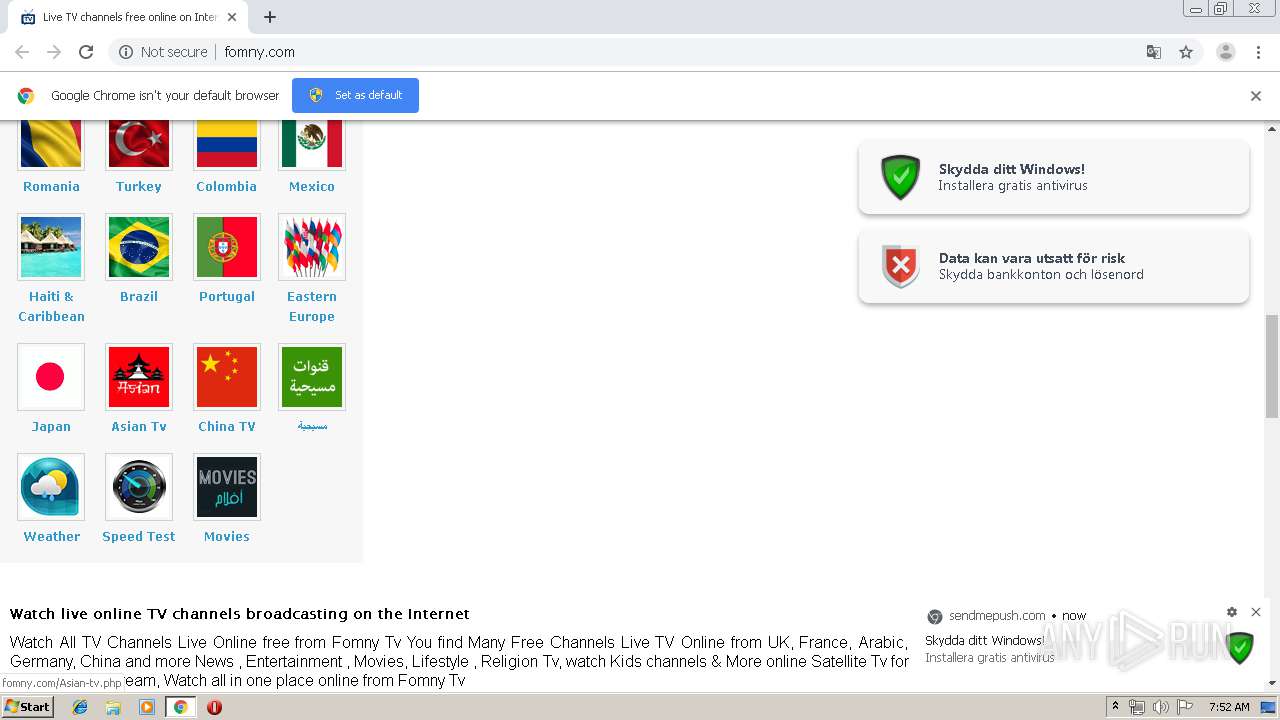
Task: Click the 'Not secure' site info icon
Action: click(126, 52)
